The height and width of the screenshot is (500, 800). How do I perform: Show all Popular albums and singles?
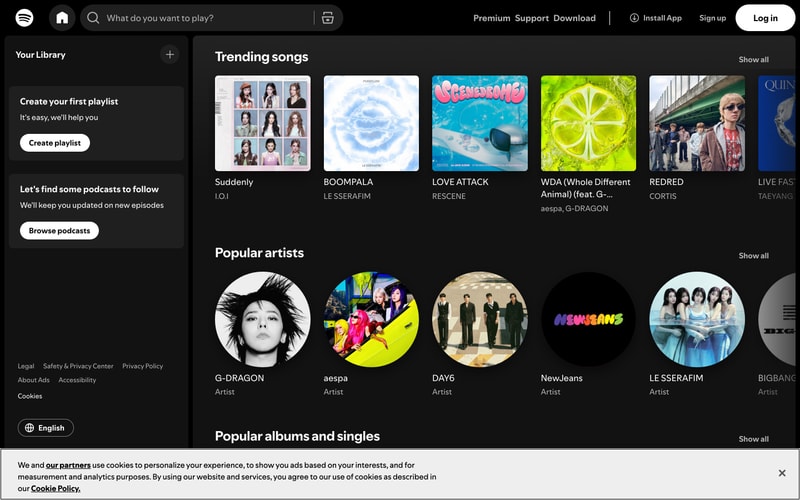pos(754,439)
